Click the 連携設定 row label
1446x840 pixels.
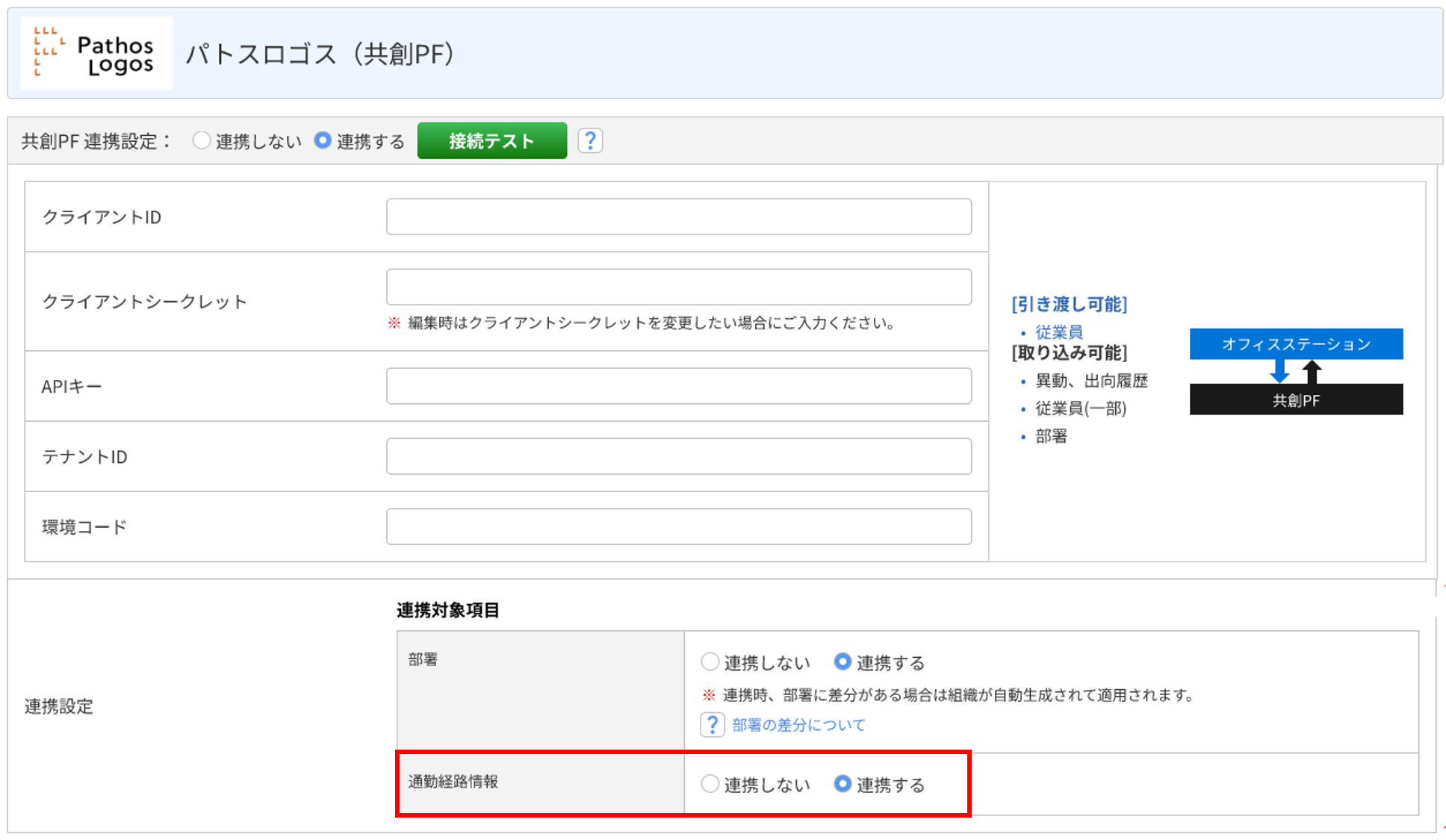point(58,706)
